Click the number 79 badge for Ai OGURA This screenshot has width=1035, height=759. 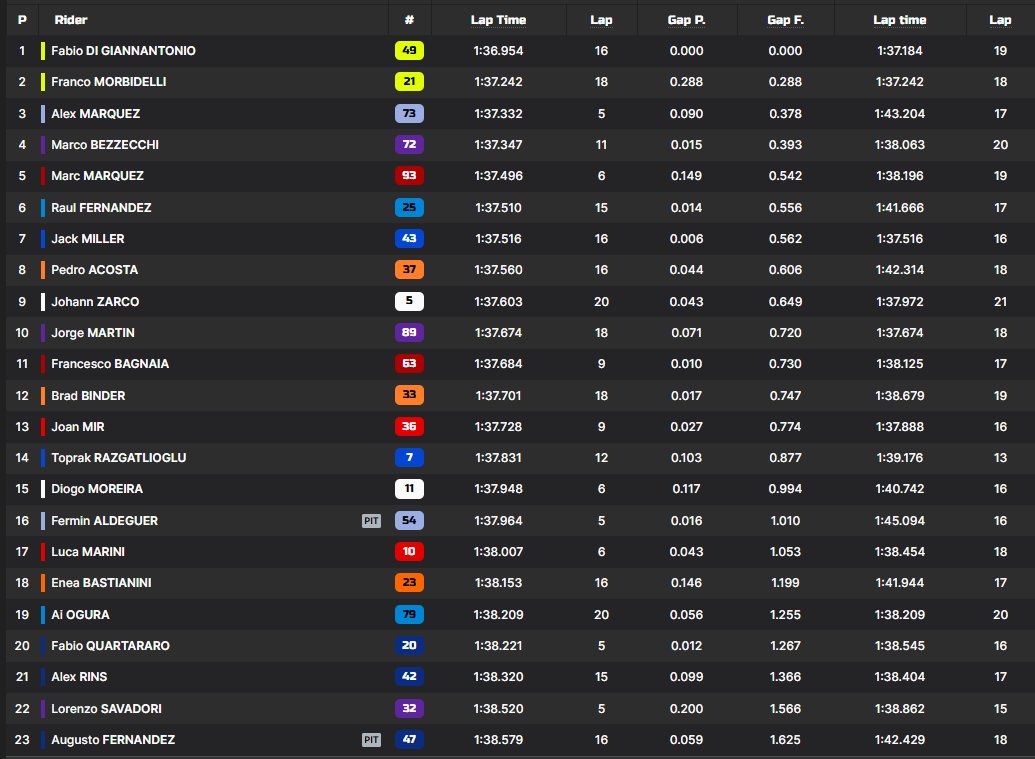click(410, 614)
